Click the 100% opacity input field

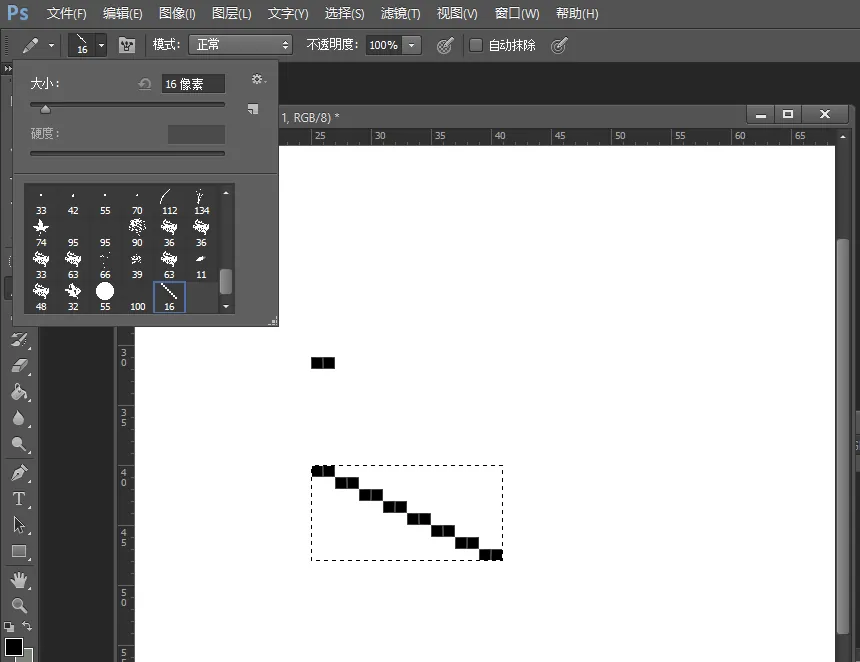[384, 45]
